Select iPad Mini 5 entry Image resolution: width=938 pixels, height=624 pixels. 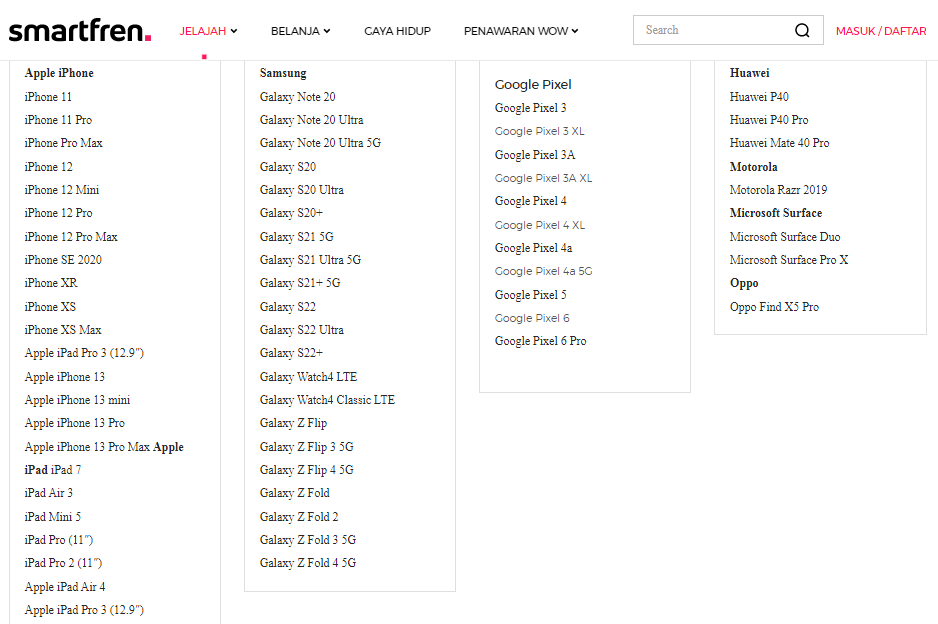pyautogui.click(x=53, y=516)
